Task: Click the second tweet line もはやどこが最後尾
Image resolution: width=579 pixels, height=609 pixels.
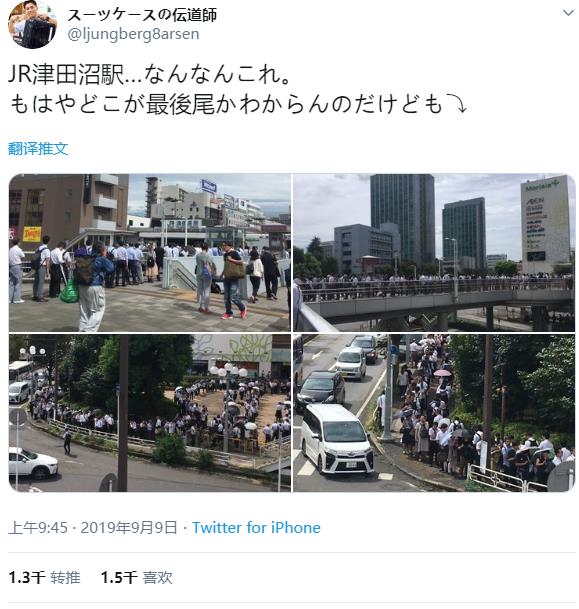Action: pos(238,104)
